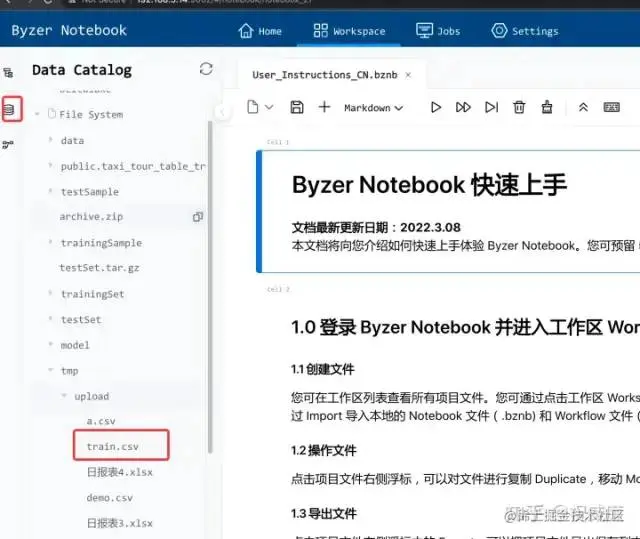Collapse cells with double chevron up icon
The image size is (640, 539).
[x=583, y=107]
